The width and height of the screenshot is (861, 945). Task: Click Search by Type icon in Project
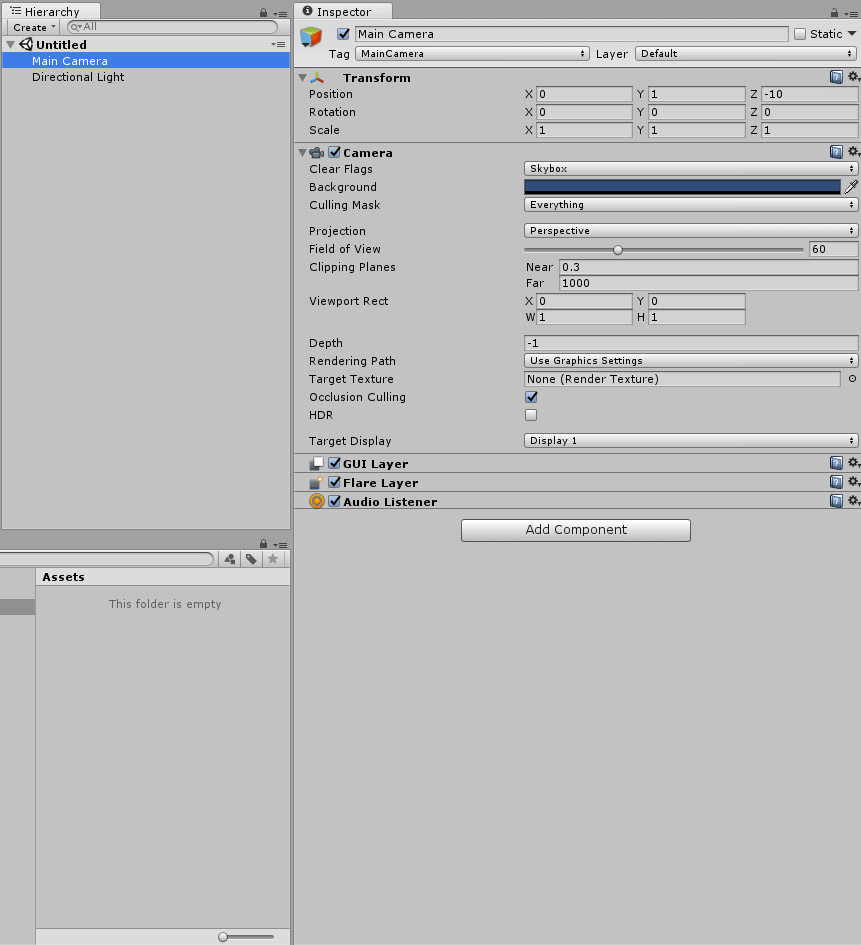coord(230,559)
